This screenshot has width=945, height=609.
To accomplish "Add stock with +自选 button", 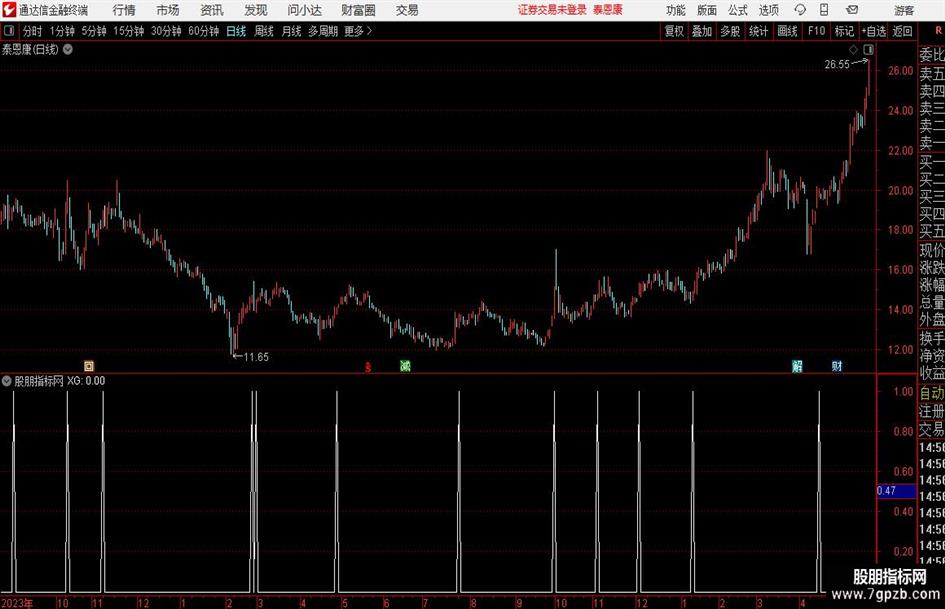I will tap(873, 31).
